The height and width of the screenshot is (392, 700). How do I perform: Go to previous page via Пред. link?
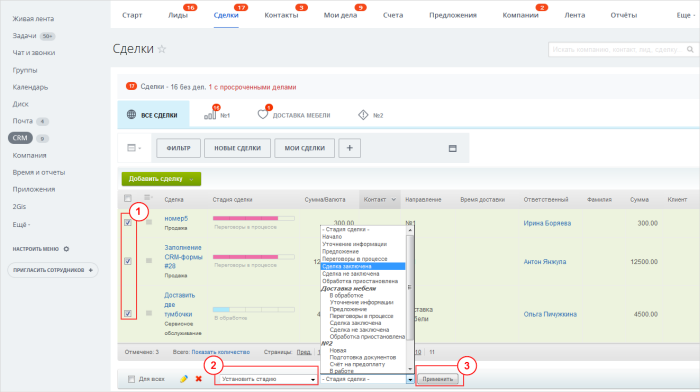coord(304,352)
